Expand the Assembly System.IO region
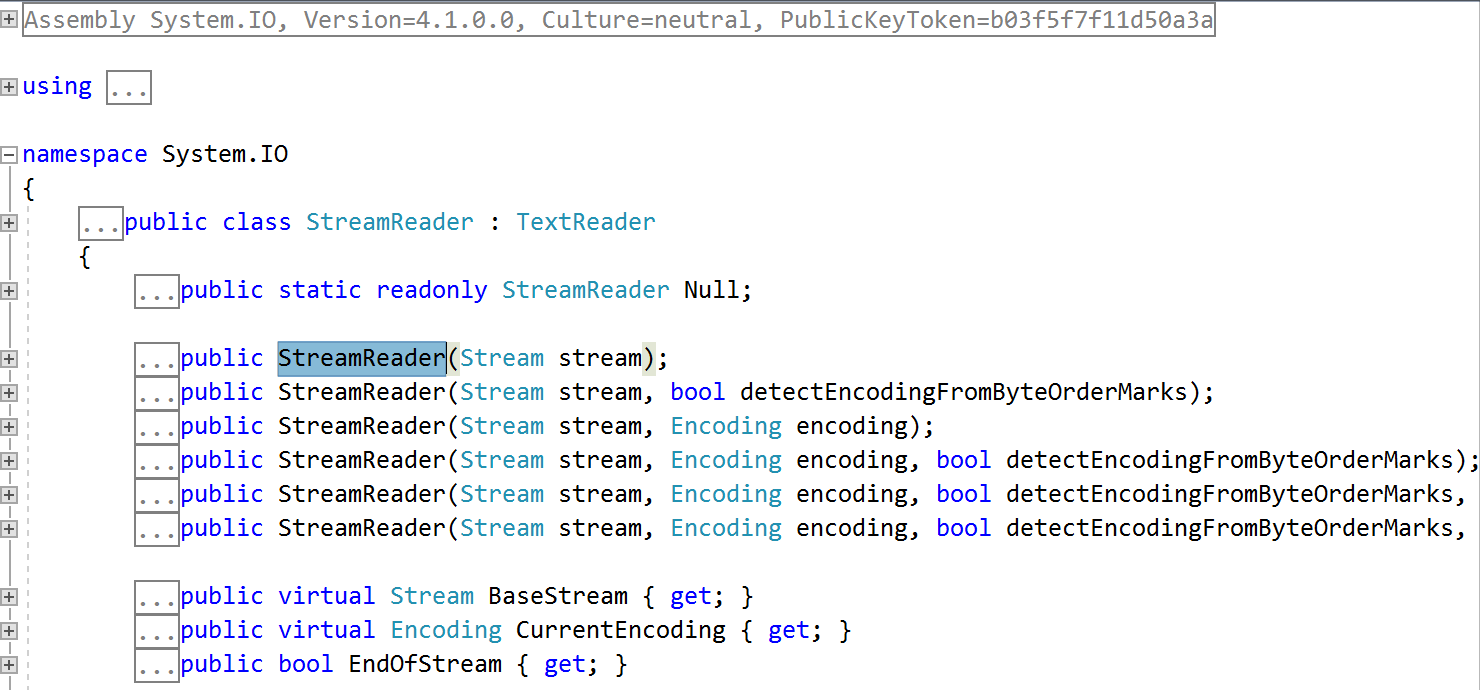This screenshot has height=690, width=1480. click(x=9, y=19)
